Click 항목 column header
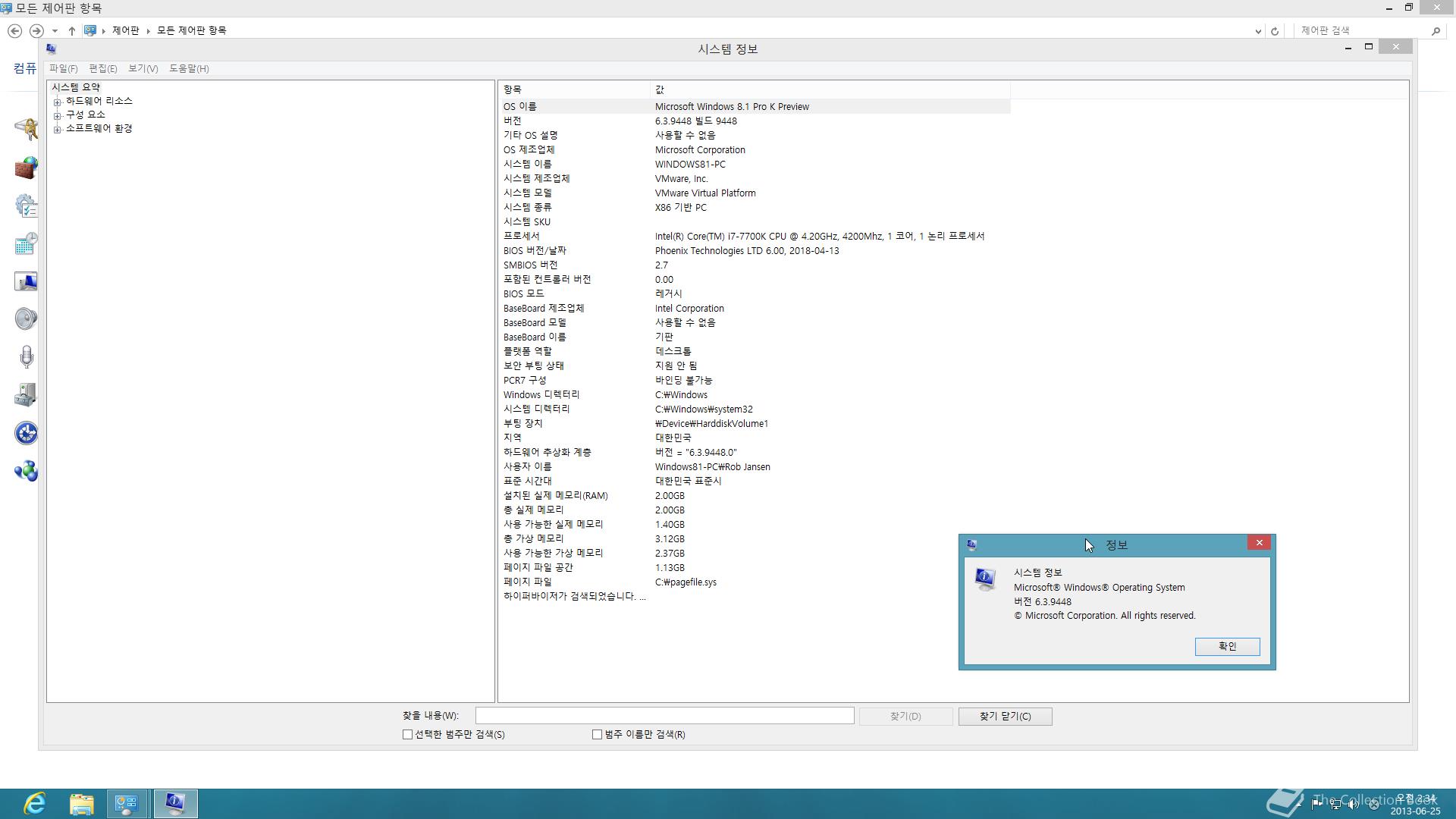This screenshot has width=1456, height=819. 574,89
